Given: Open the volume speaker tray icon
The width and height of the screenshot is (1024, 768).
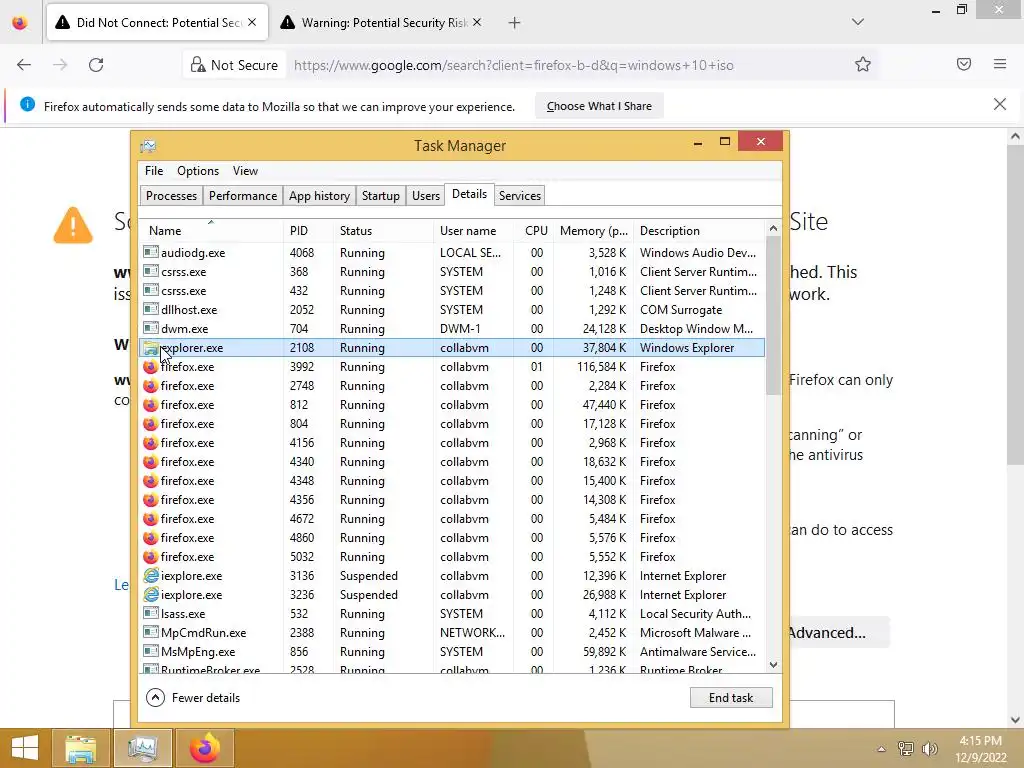Looking at the screenshot, I should [930, 749].
